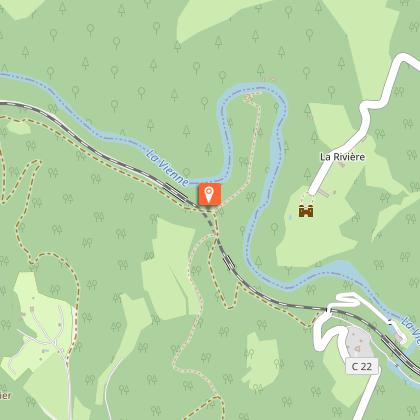This screenshot has width=420, height=420.
Task: Select the tiny blue pond in the bottom-left farm clearing
Action: [45, 351]
